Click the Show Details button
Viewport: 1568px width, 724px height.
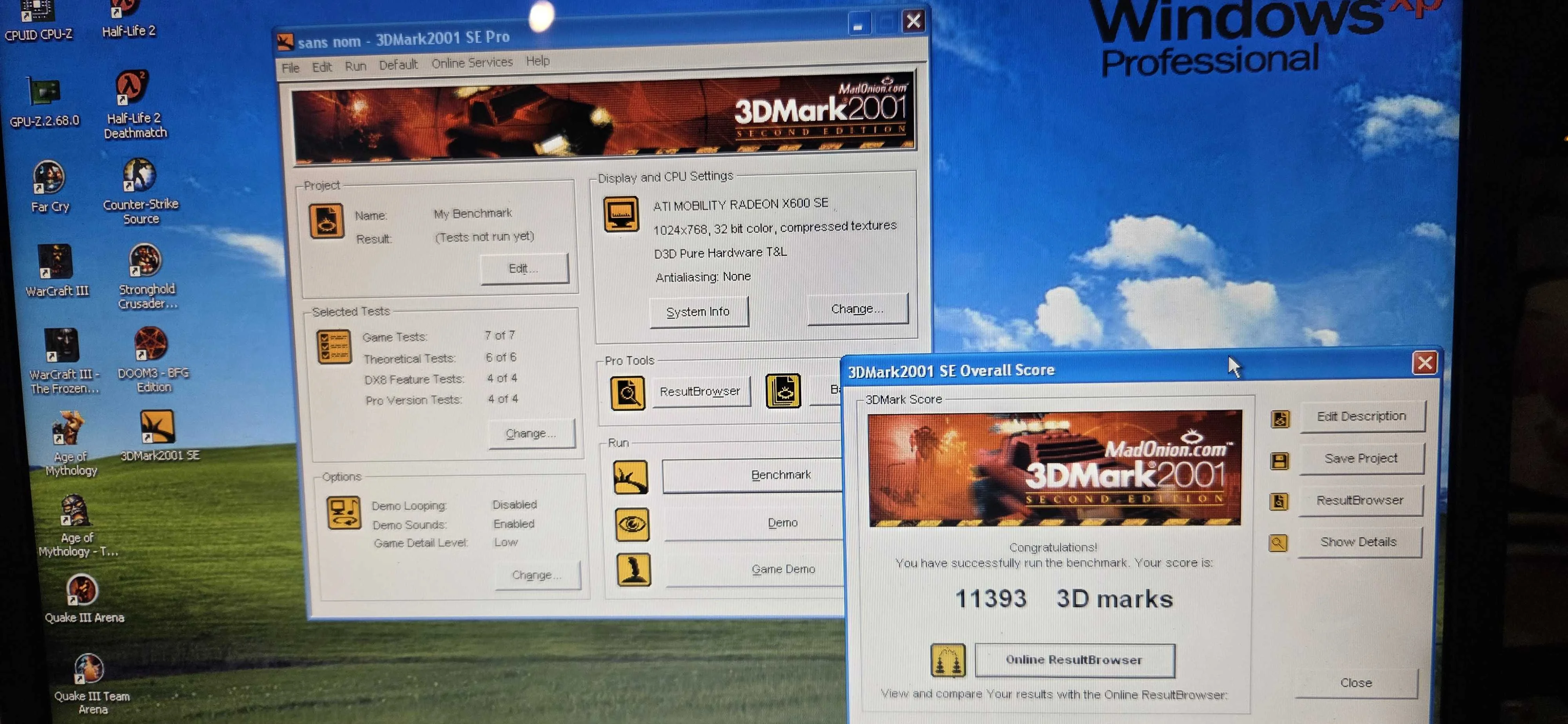[x=1359, y=542]
